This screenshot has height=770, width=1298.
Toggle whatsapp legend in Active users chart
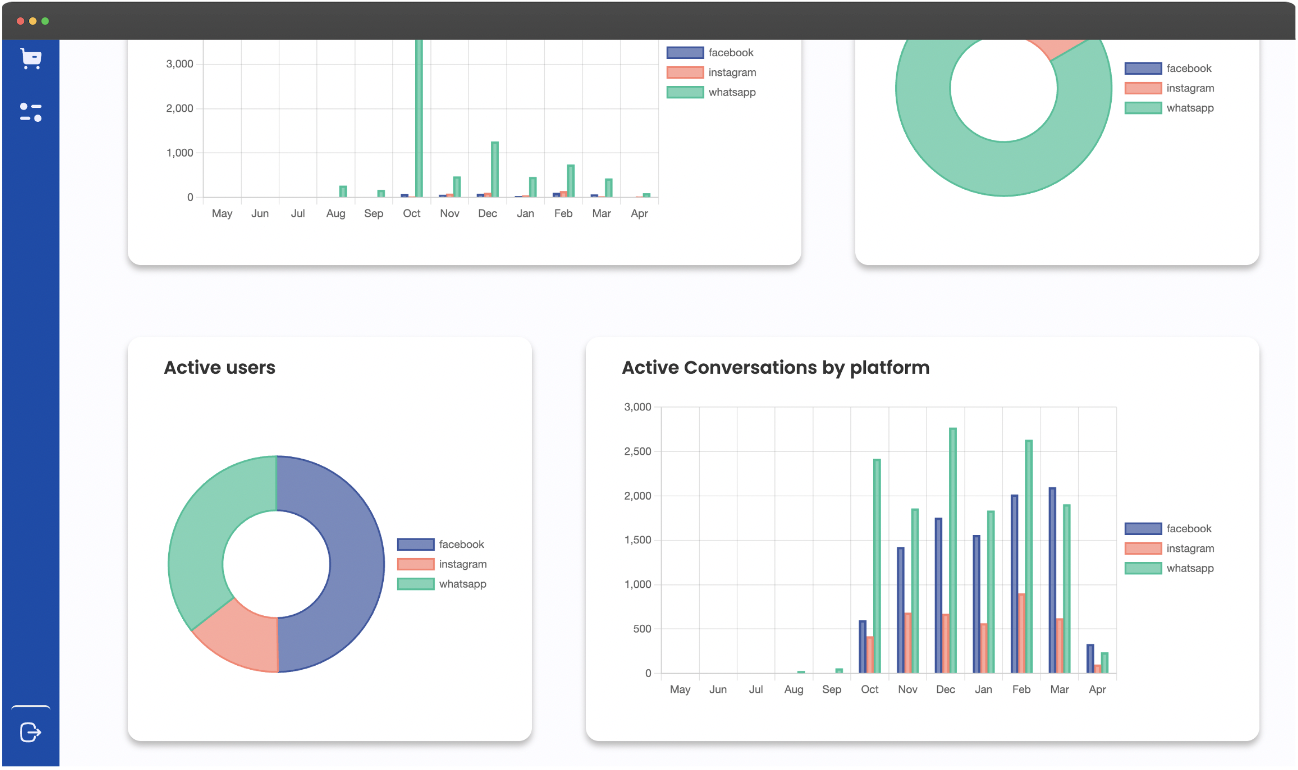441,584
